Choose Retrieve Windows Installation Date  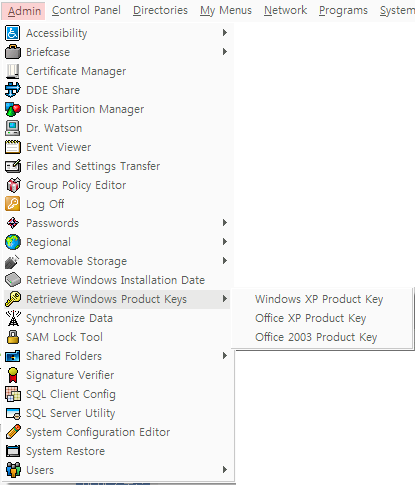[115, 280]
